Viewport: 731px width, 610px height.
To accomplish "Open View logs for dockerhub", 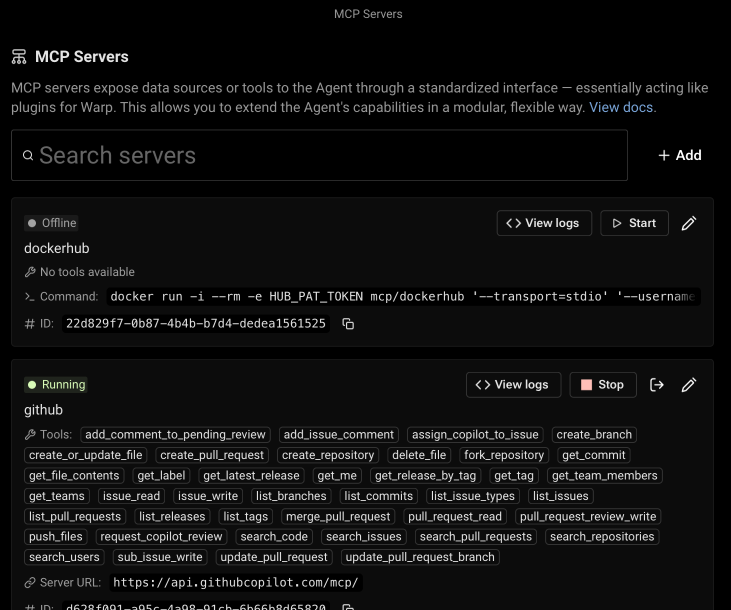I will click(544, 223).
